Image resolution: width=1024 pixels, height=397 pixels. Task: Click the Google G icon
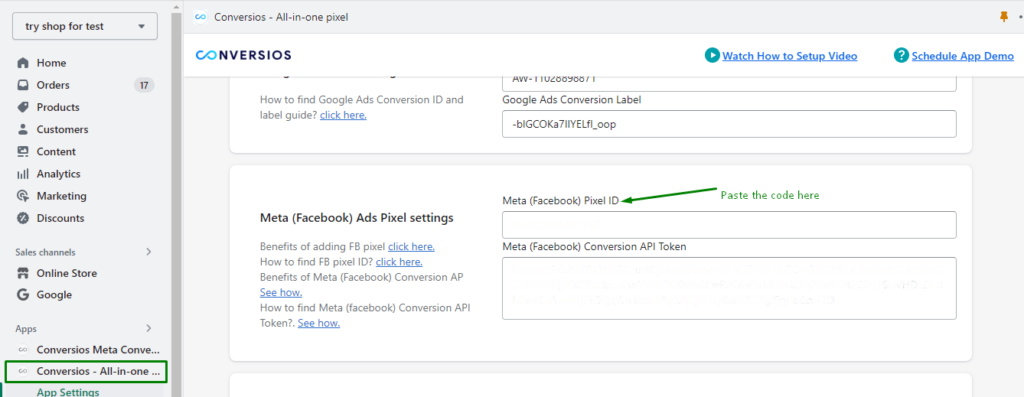(x=23, y=294)
